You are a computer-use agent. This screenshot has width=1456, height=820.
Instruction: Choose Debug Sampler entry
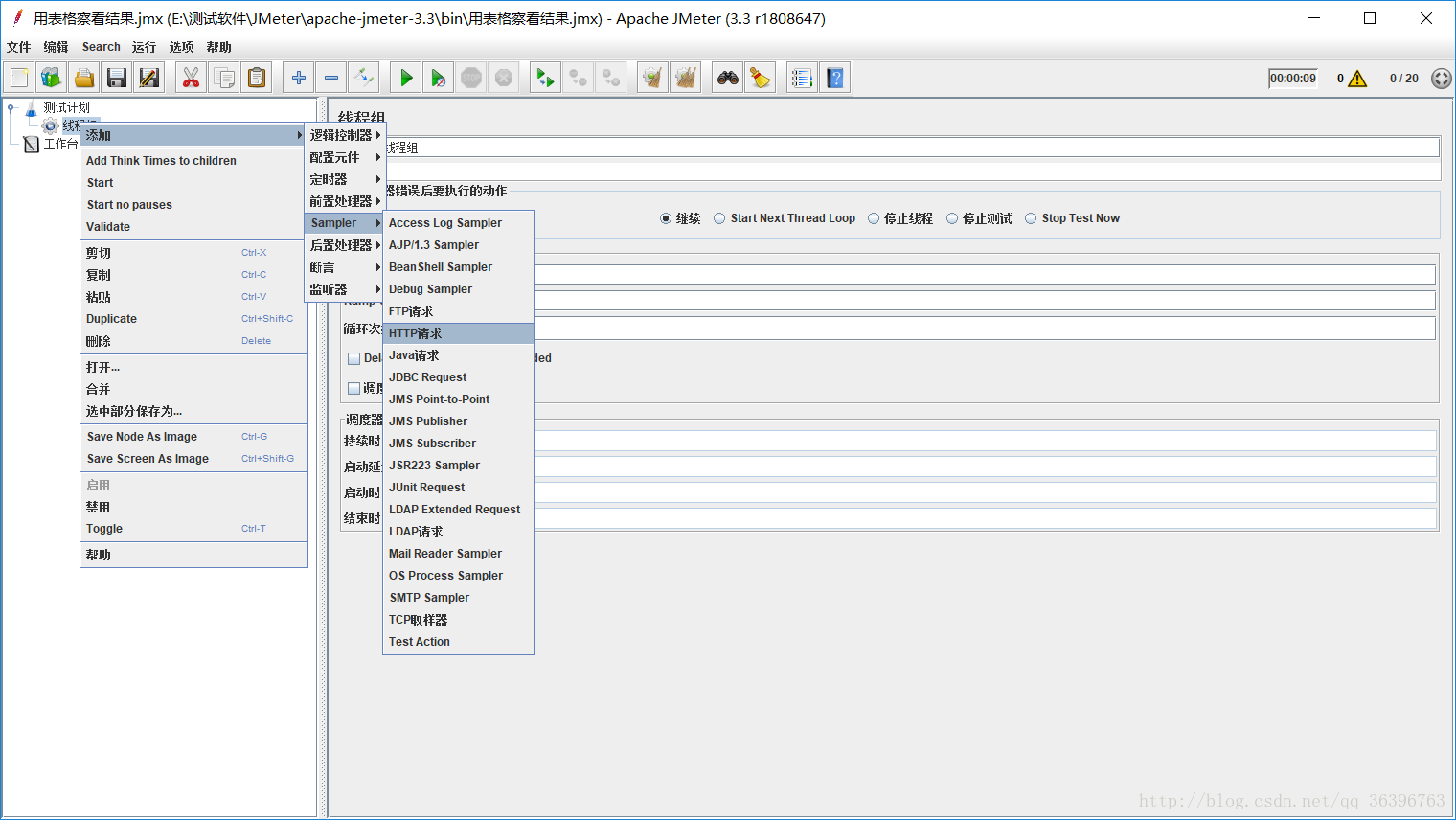[459, 289]
